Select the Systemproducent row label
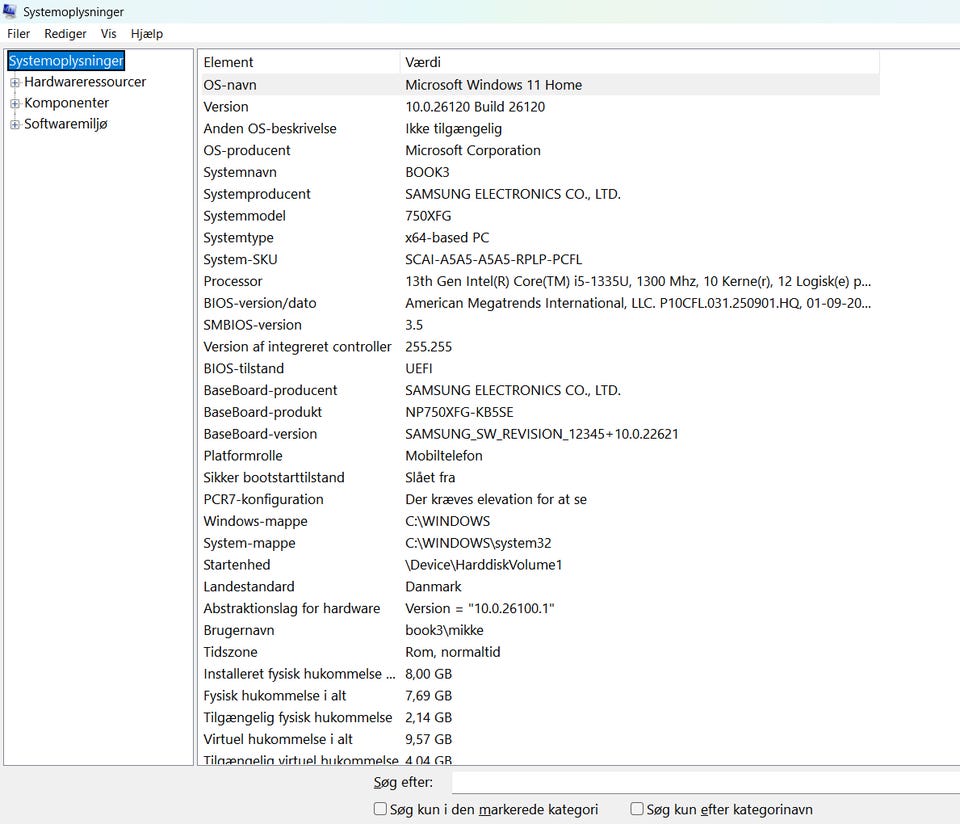 pyautogui.click(x=257, y=194)
